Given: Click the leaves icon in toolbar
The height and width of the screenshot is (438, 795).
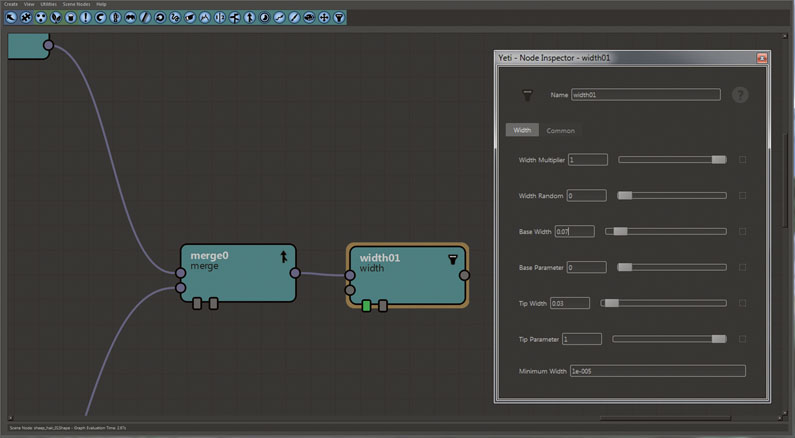Looking at the screenshot, I should (56, 18).
